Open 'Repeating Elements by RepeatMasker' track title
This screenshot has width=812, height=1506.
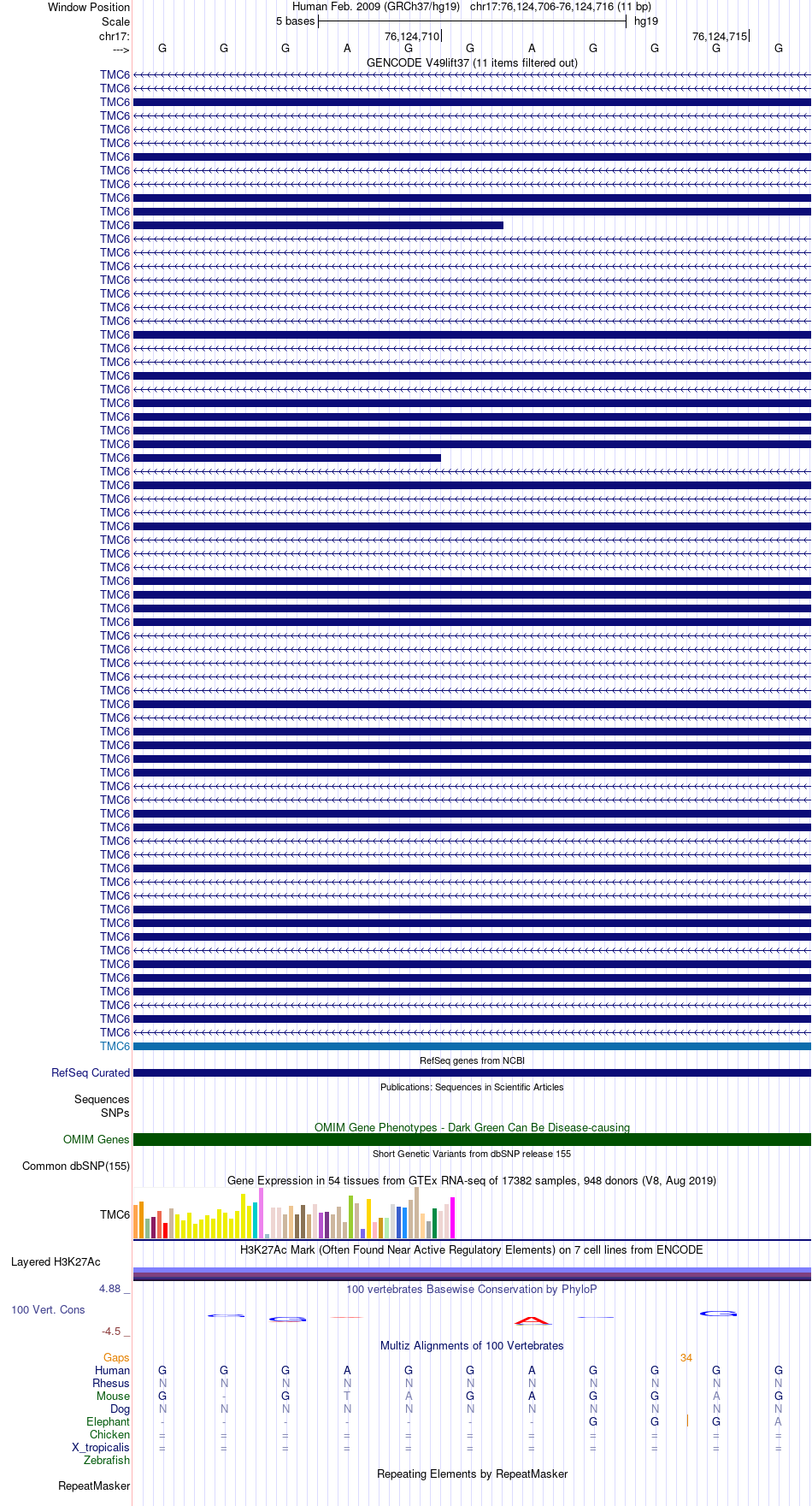472,1474
